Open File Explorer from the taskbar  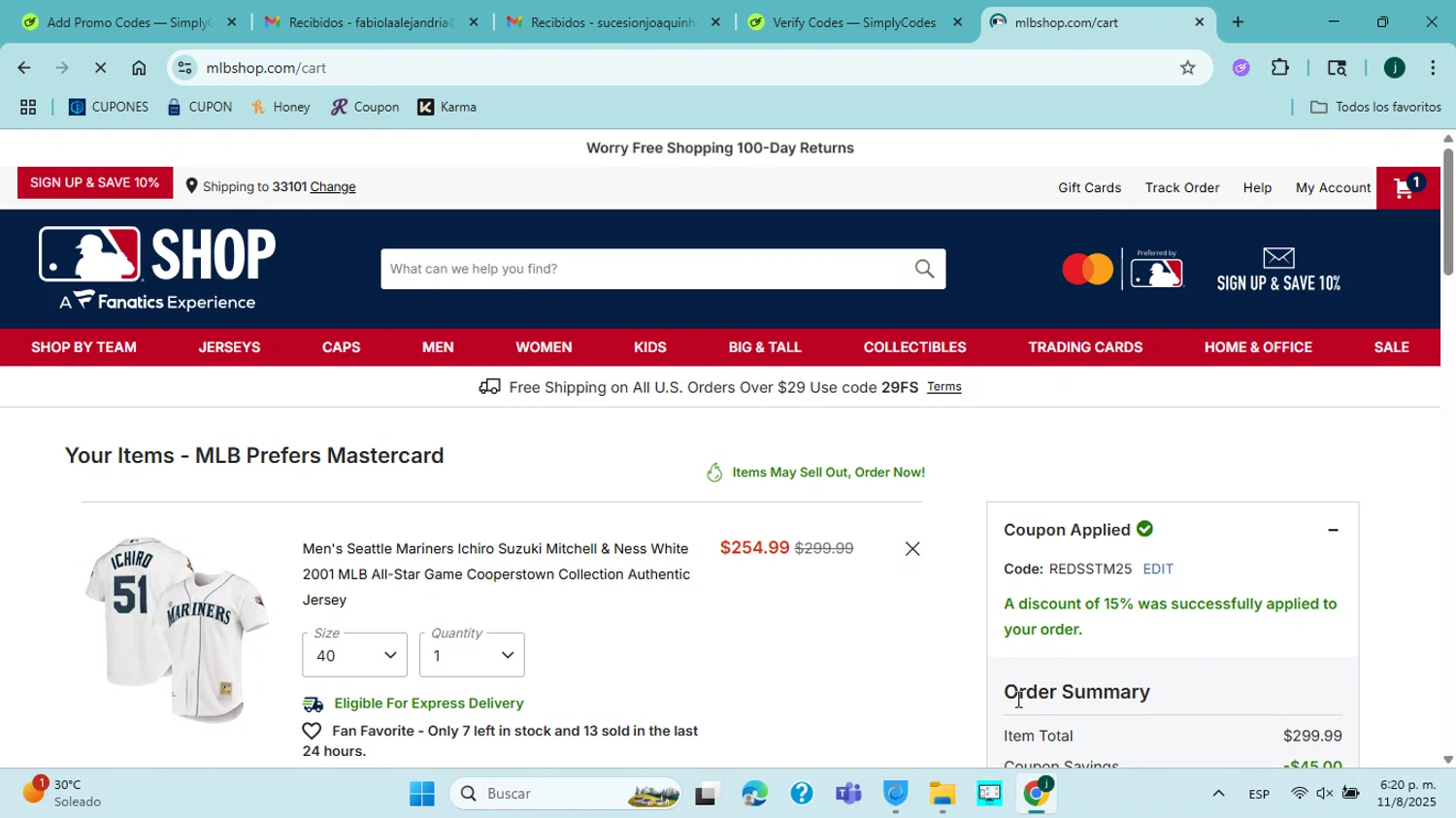942,795
